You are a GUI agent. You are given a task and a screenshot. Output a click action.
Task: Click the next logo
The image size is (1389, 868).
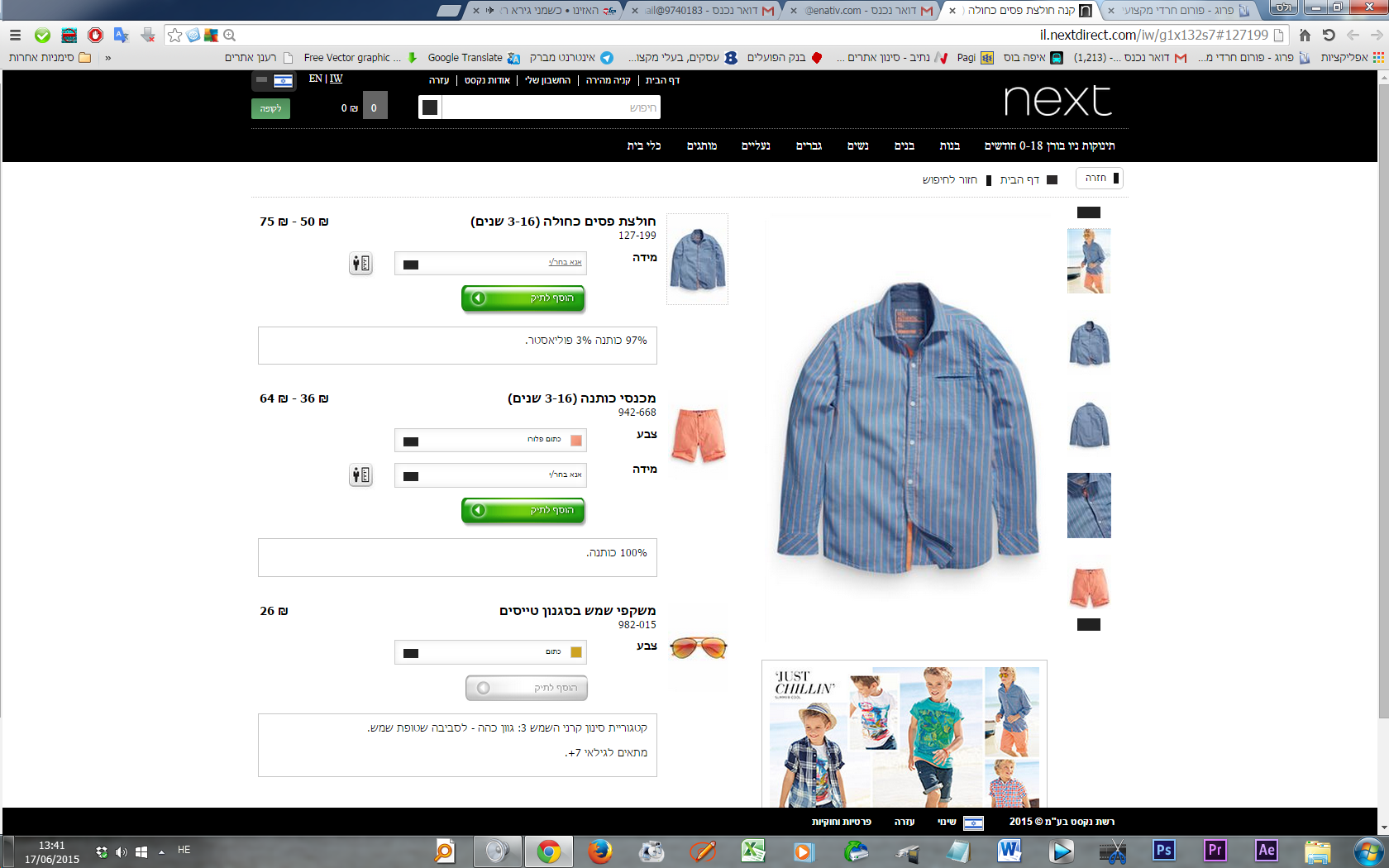click(1057, 101)
